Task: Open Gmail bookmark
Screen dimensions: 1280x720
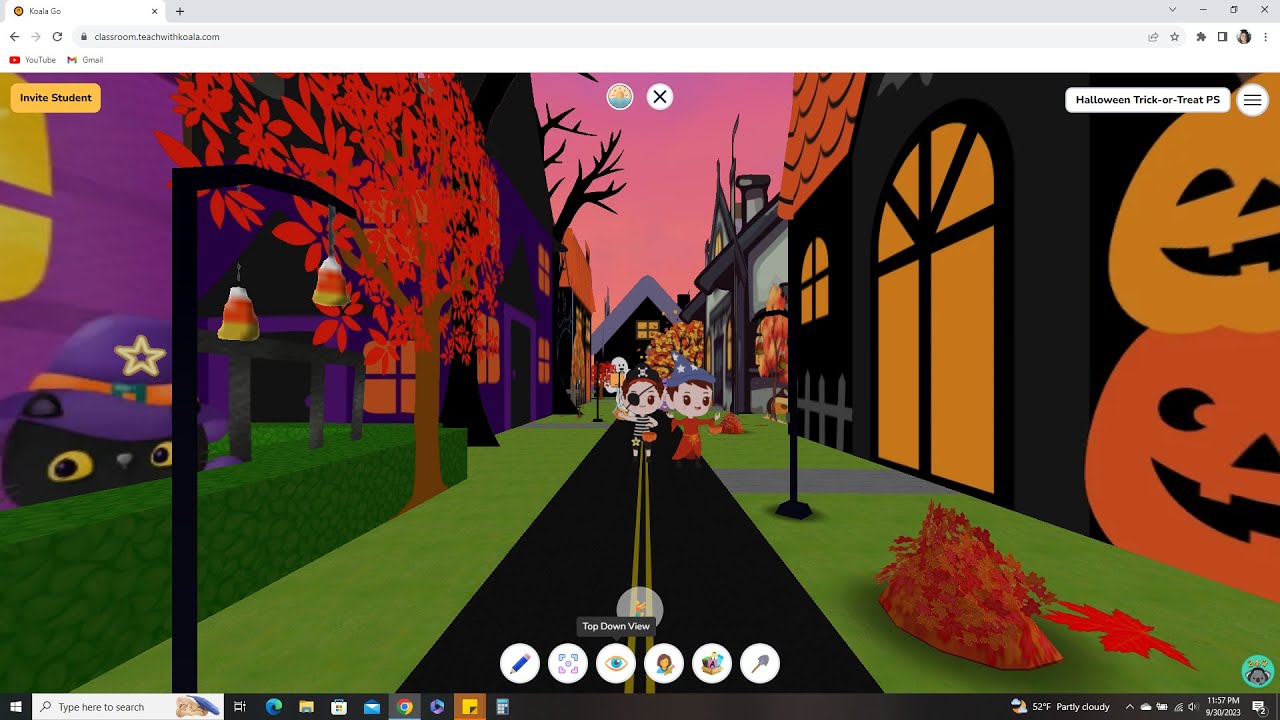Action: [x=85, y=60]
